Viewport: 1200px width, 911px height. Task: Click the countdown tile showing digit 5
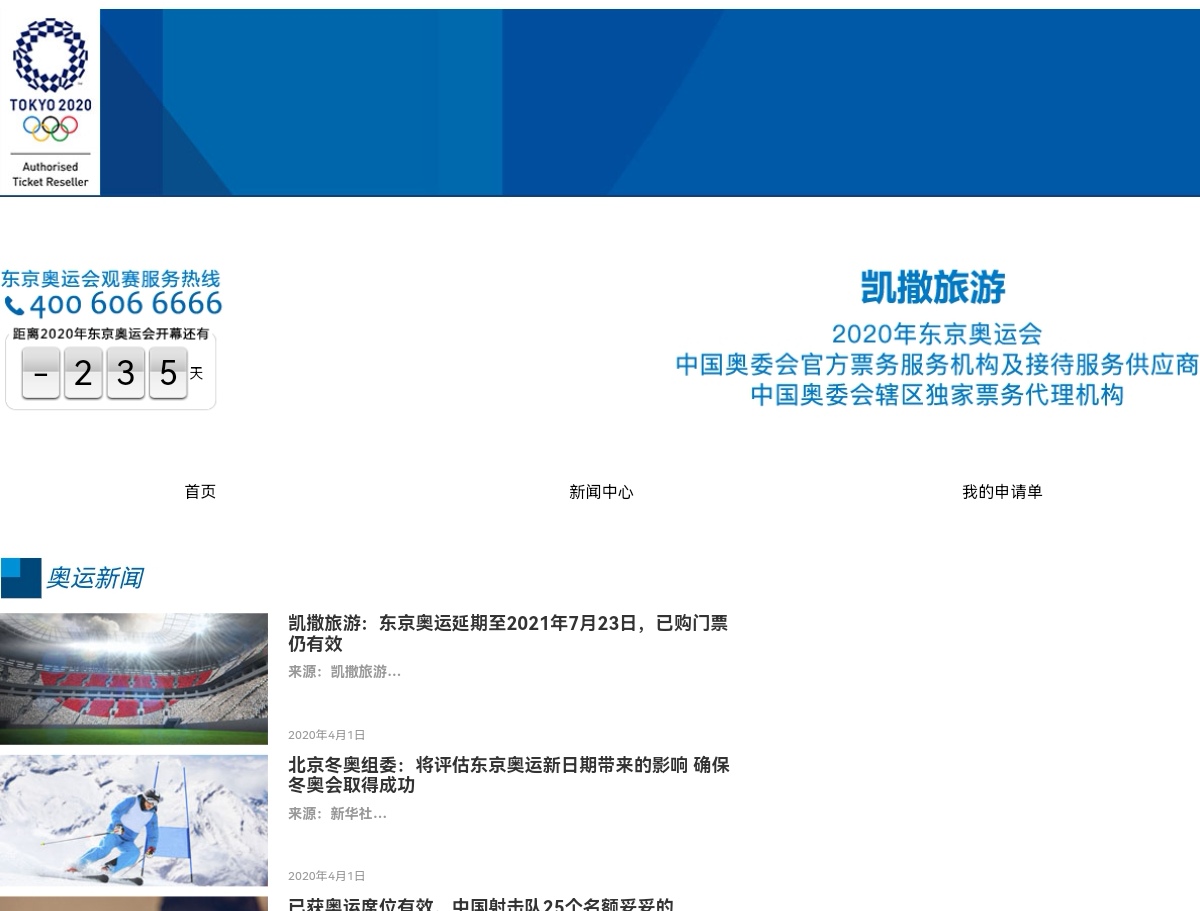coord(168,374)
